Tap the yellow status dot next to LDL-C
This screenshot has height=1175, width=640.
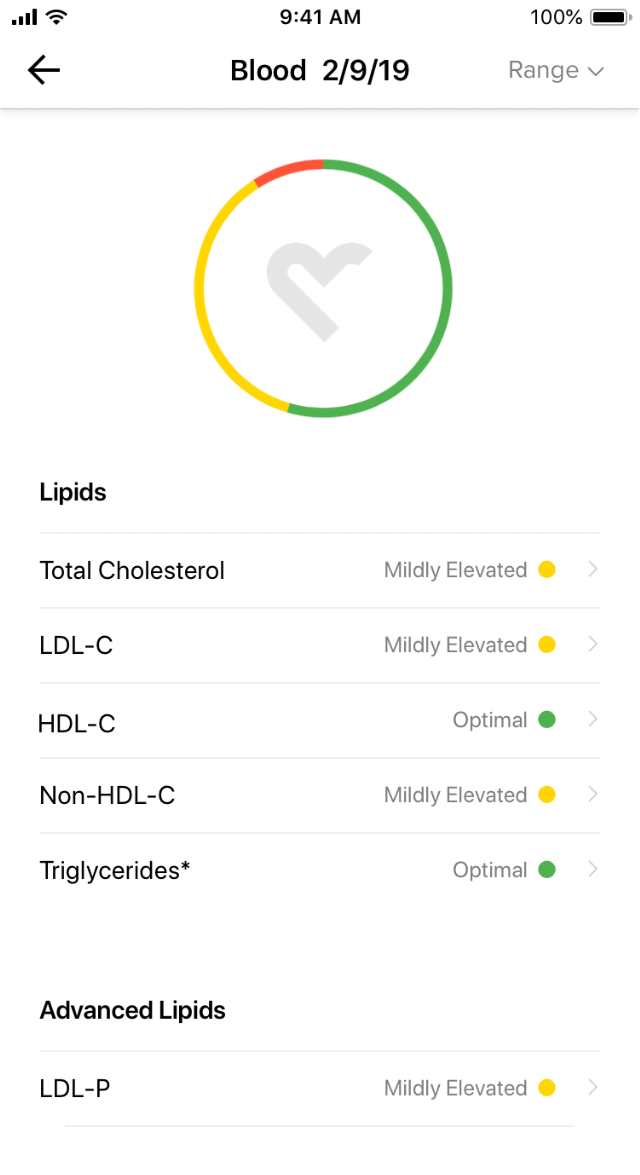point(547,644)
